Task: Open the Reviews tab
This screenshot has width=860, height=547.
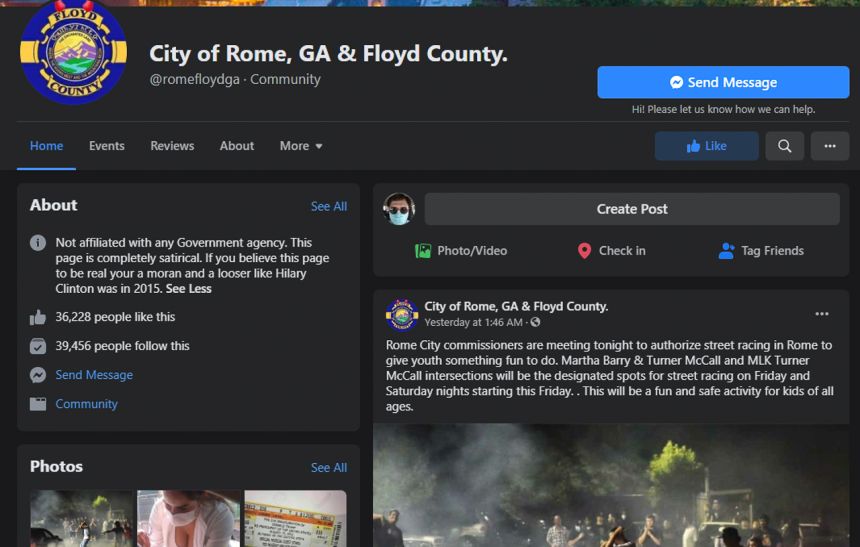Action: click(x=172, y=146)
